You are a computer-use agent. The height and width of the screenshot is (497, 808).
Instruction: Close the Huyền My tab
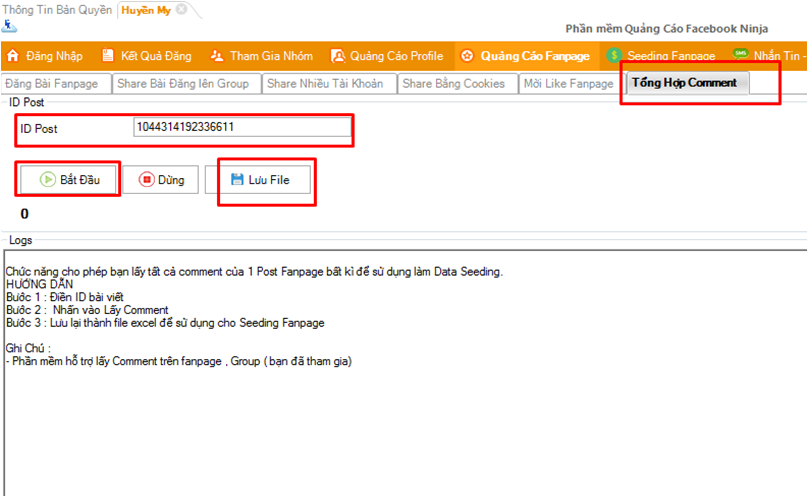tap(181, 9)
